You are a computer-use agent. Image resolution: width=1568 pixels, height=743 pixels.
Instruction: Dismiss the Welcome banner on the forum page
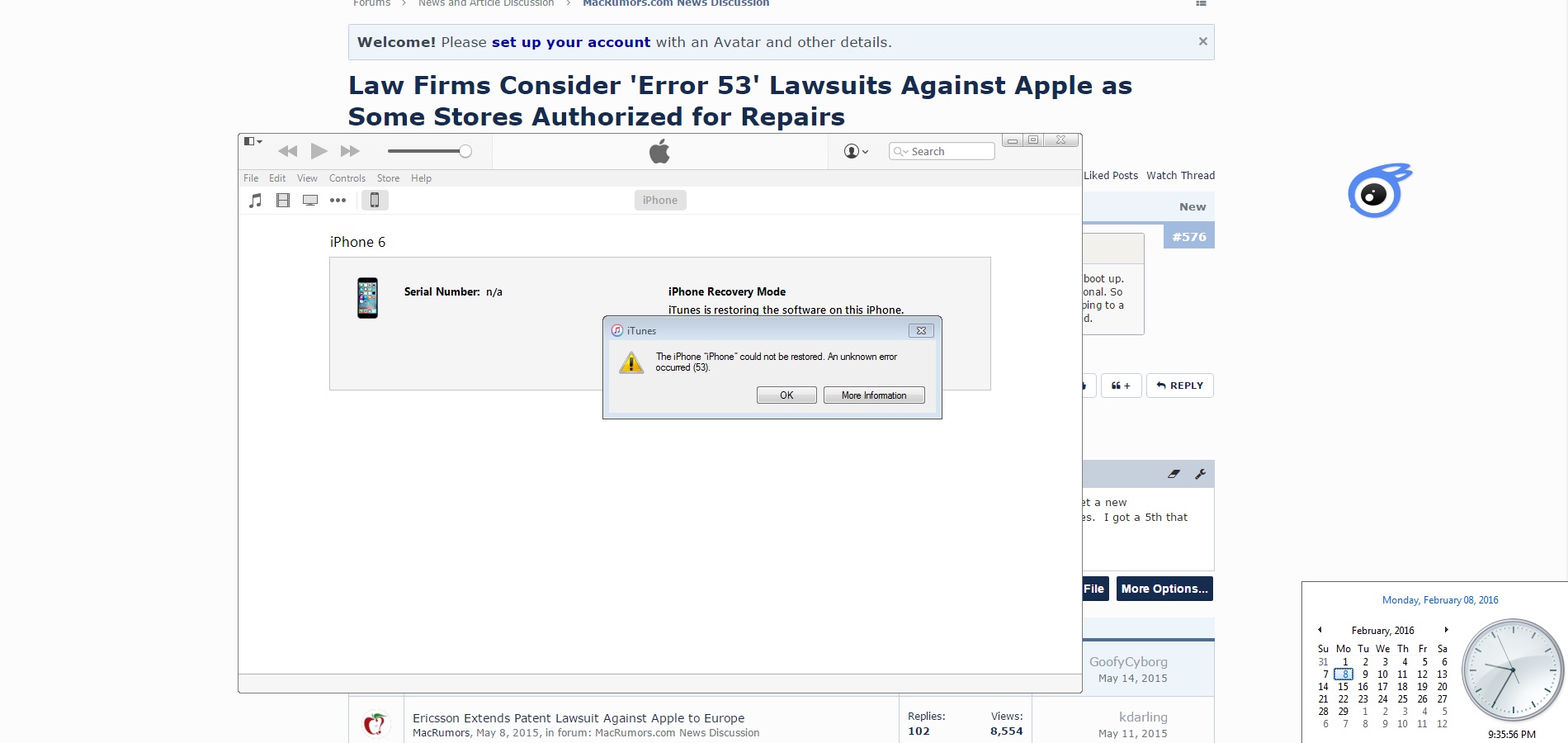point(1203,41)
